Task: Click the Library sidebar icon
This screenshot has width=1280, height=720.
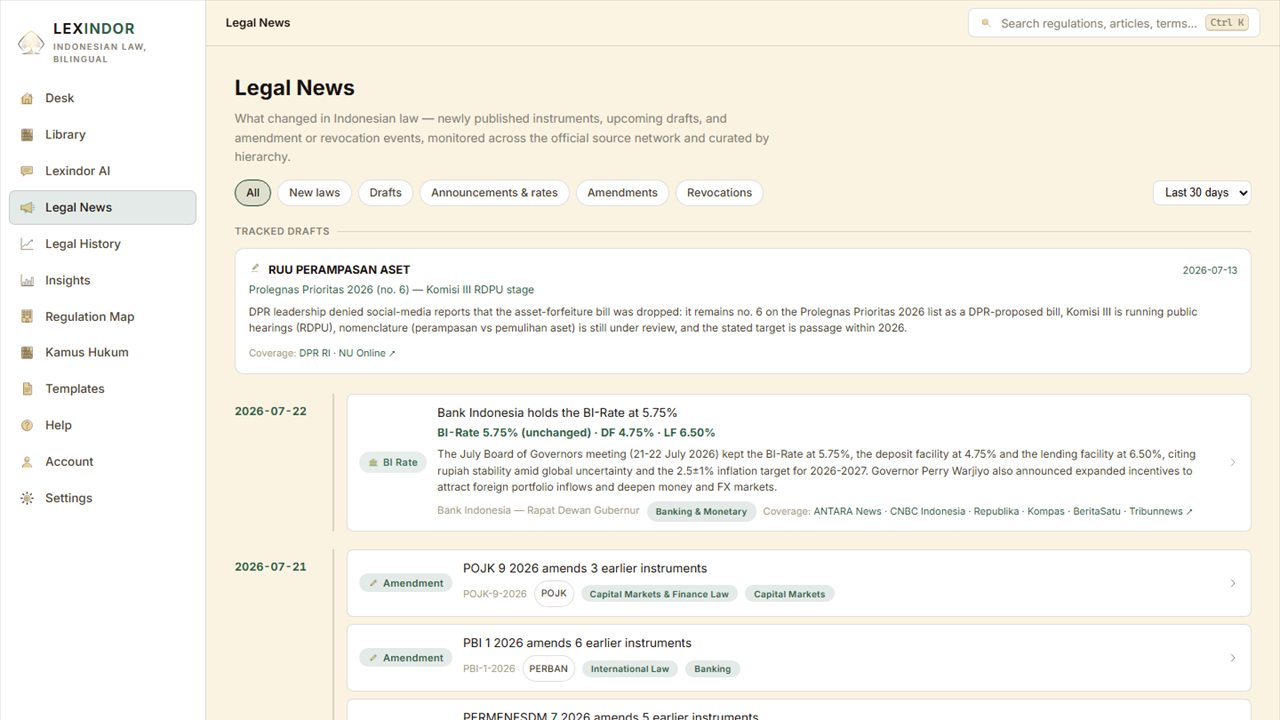Action: [27, 135]
